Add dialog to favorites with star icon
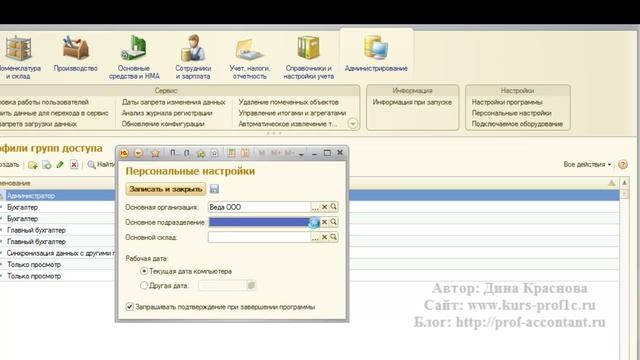This screenshot has height=360, width=640. point(155,153)
